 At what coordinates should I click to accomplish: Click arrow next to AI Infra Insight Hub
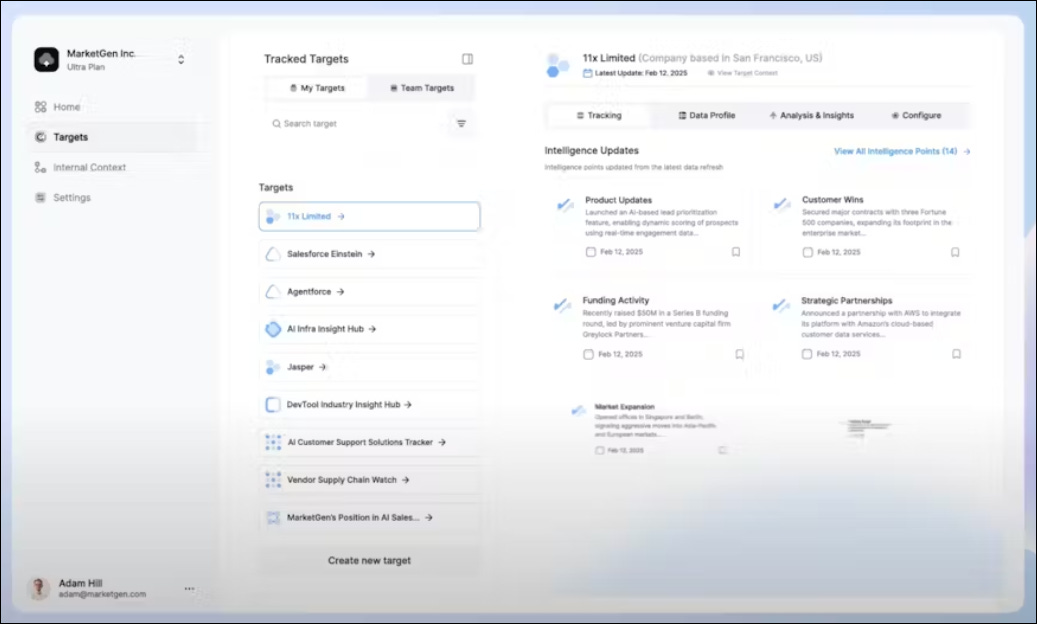pyautogui.click(x=372, y=329)
